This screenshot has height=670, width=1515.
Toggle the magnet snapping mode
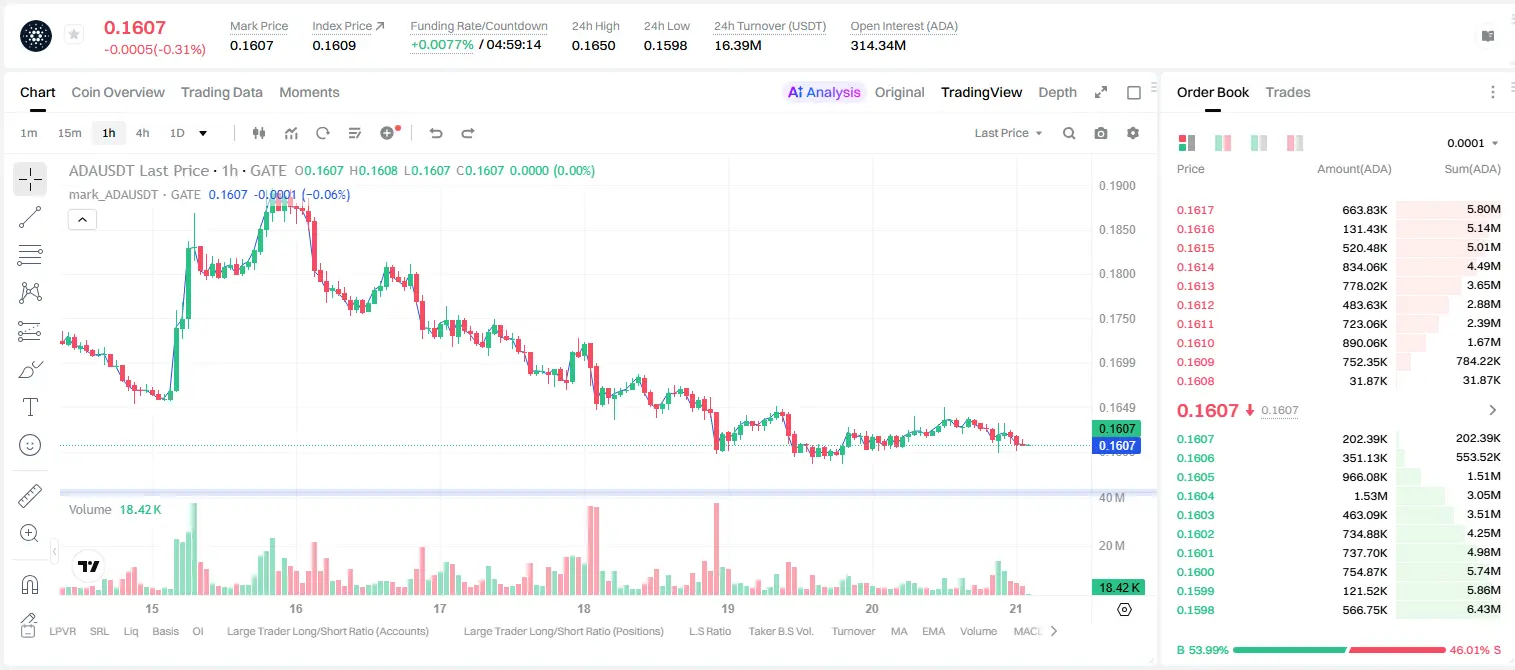pos(30,584)
